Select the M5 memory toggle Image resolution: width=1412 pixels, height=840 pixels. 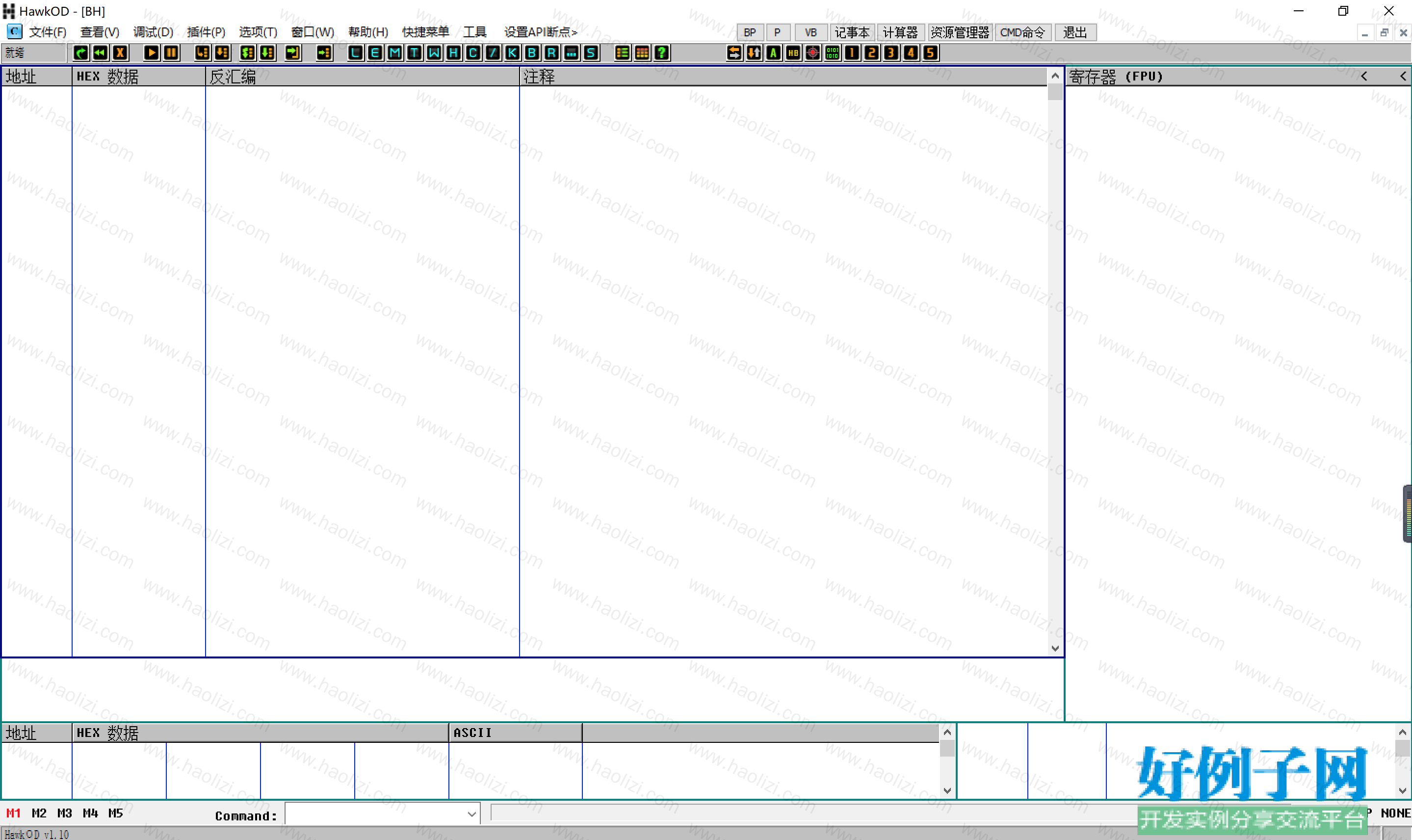click(116, 814)
